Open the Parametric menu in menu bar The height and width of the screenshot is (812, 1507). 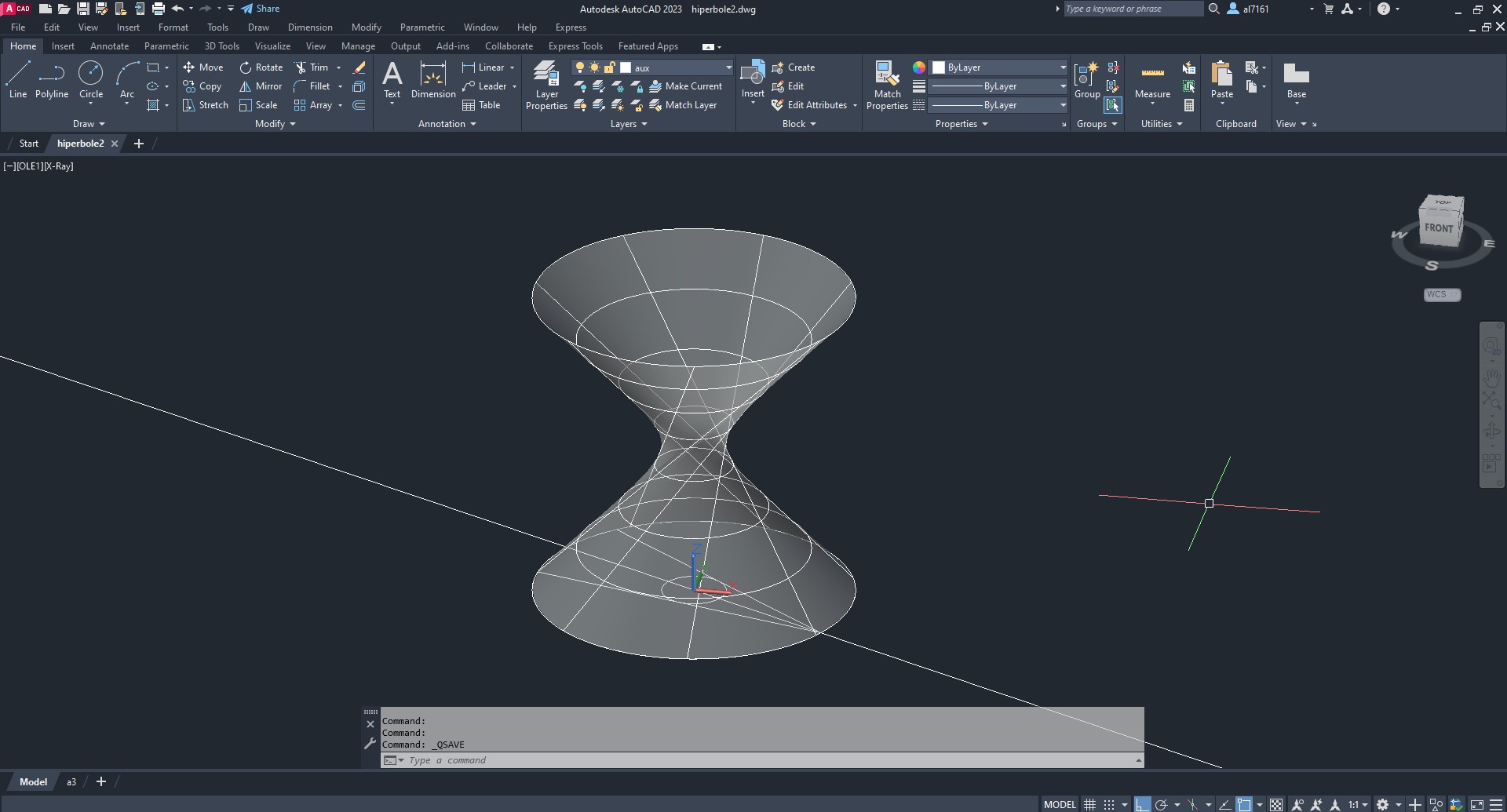(421, 27)
